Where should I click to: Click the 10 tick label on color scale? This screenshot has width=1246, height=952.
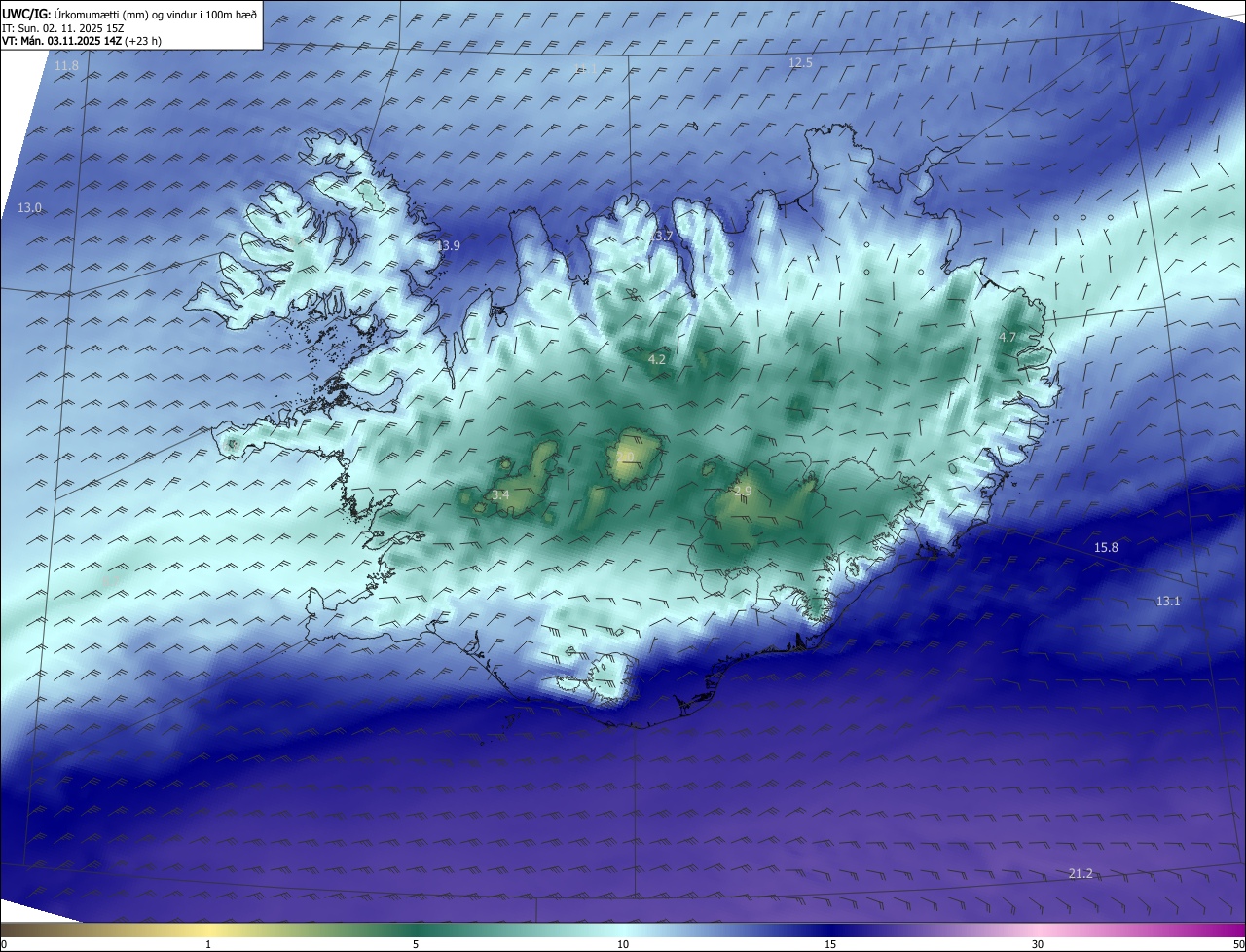point(623,945)
